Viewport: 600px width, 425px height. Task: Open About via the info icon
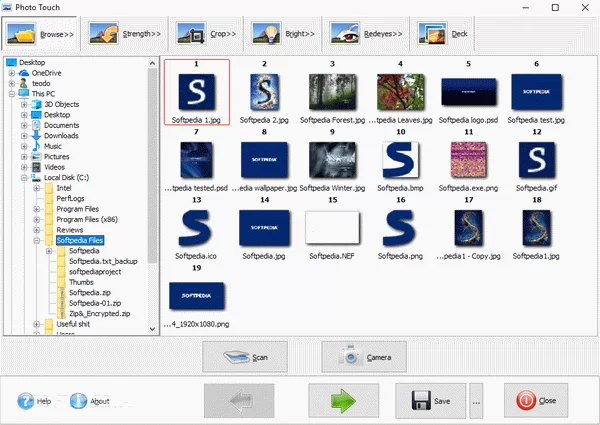tap(78, 401)
